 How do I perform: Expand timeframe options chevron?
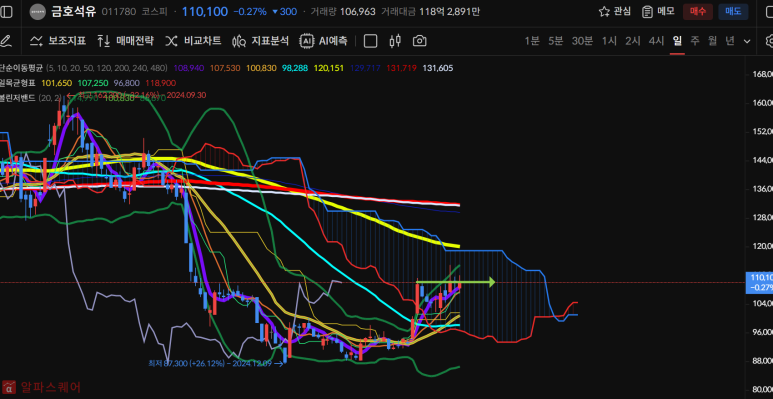pos(747,41)
